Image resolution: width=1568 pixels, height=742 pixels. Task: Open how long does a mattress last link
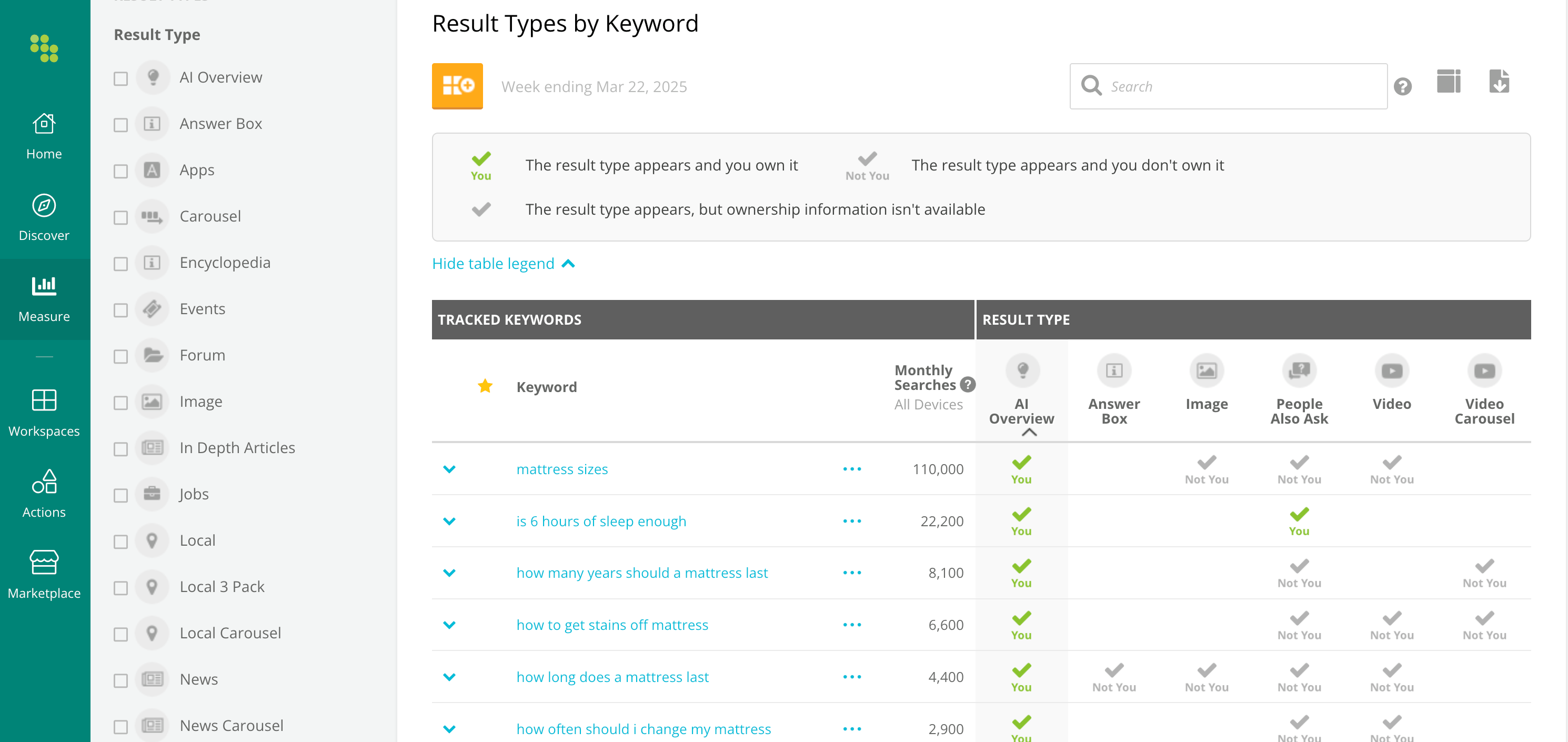click(612, 677)
